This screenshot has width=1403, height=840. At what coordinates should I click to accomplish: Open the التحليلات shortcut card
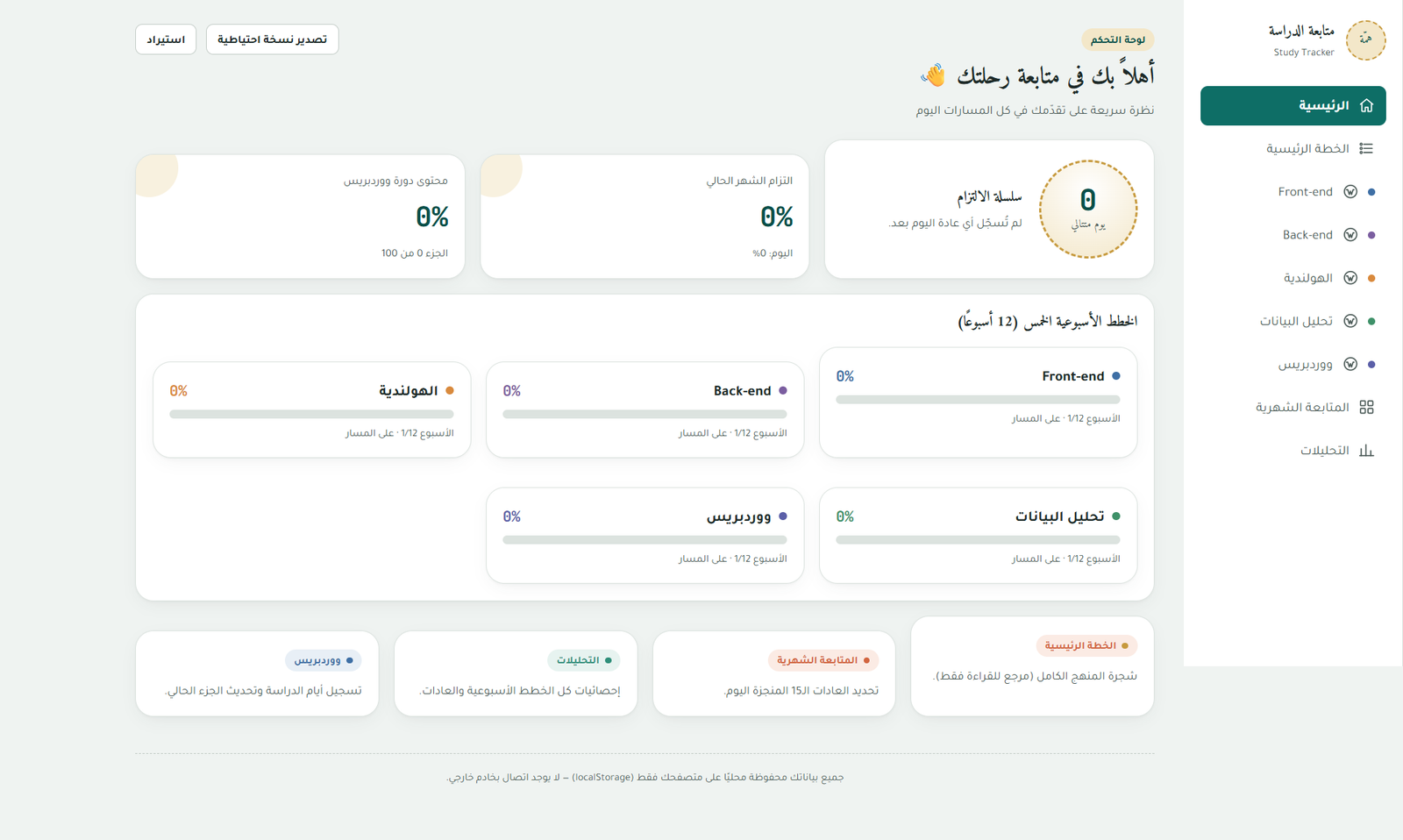tap(516, 673)
